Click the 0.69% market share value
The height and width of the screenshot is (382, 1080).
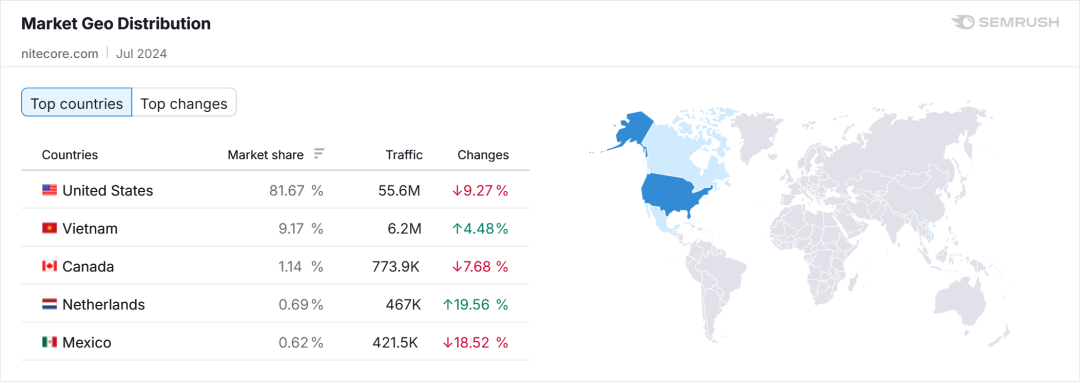[x=301, y=304]
